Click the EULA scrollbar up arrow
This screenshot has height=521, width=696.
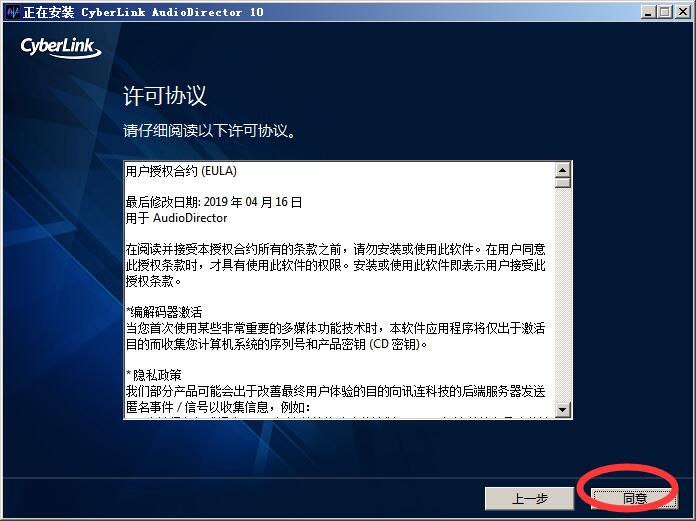(x=563, y=170)
